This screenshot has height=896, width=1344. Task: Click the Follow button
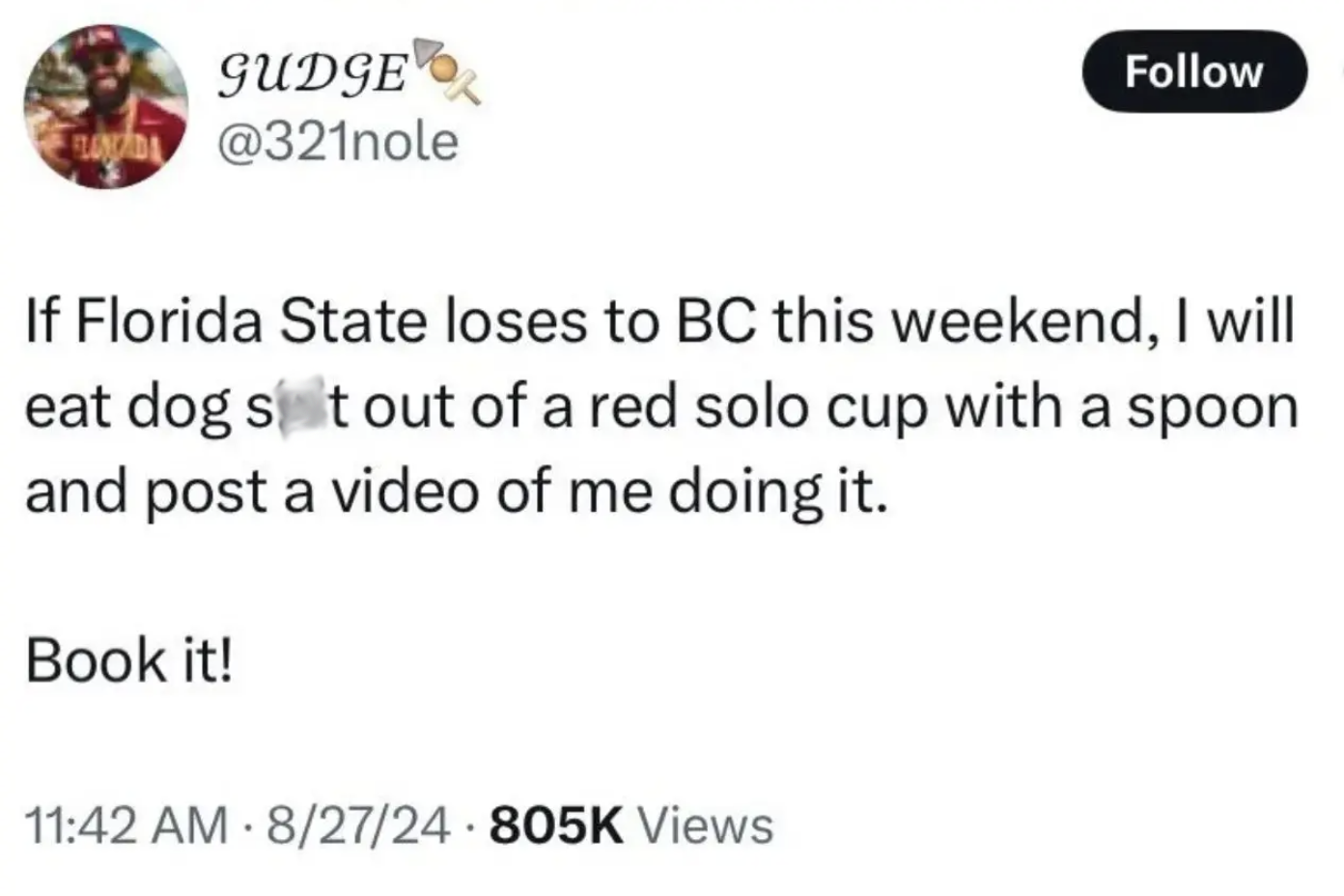click(1193, 72)
